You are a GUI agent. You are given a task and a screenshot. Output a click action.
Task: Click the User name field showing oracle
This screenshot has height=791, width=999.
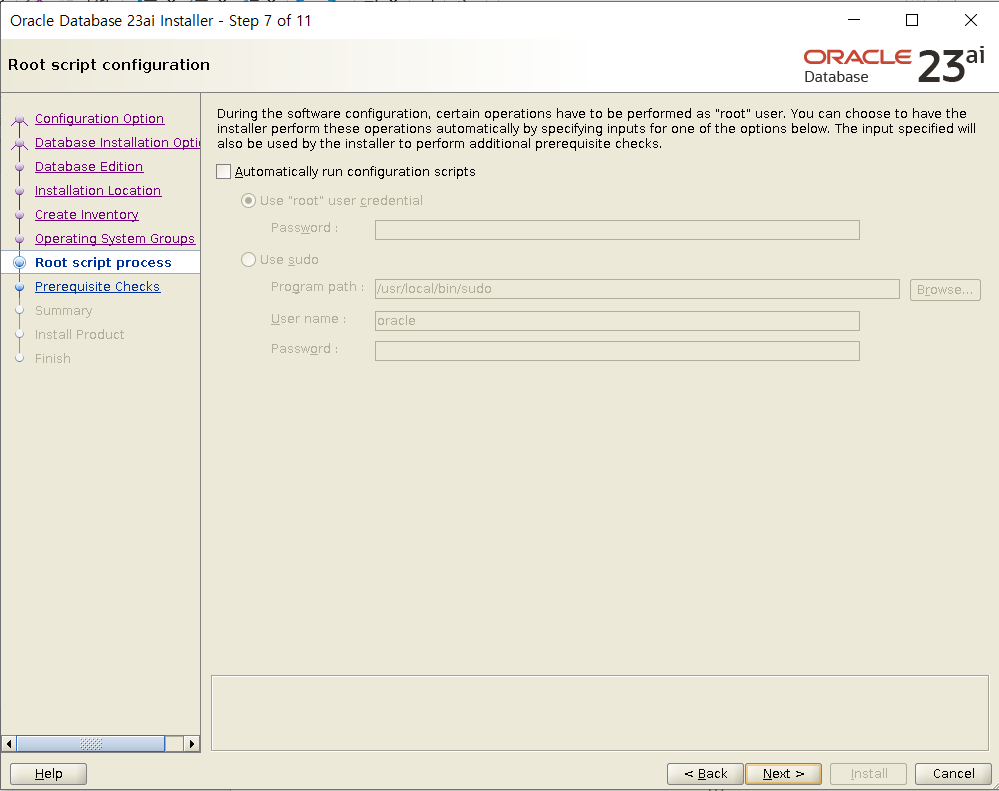pos(617,320)
